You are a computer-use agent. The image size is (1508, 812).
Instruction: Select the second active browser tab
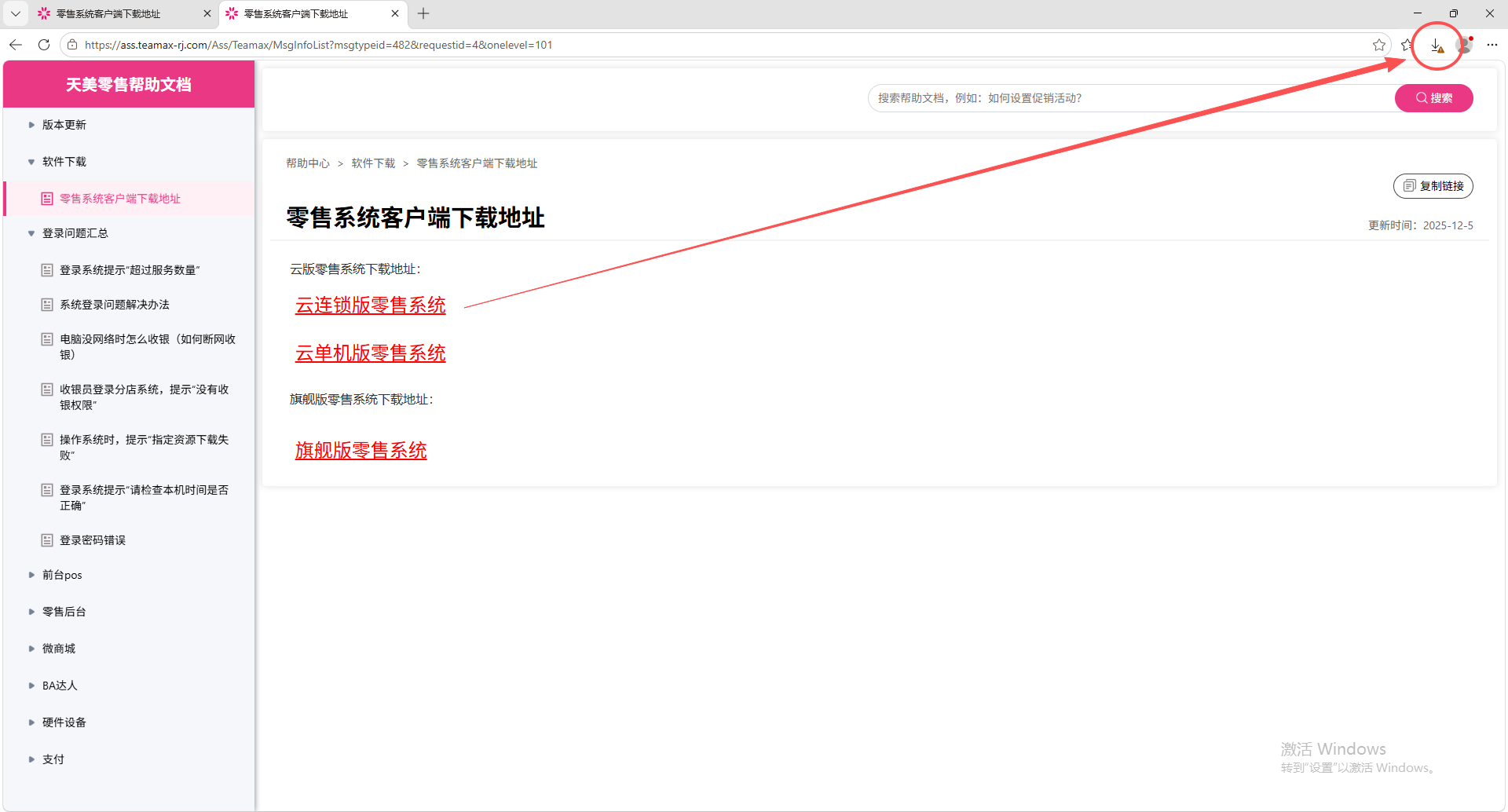[313, 13]
